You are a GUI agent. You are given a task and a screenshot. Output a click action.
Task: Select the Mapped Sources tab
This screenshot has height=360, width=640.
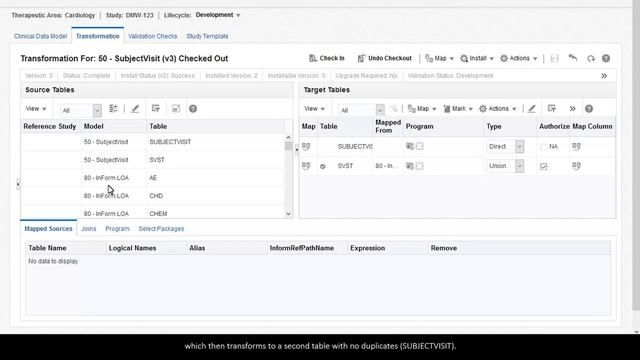coord(48,229)
